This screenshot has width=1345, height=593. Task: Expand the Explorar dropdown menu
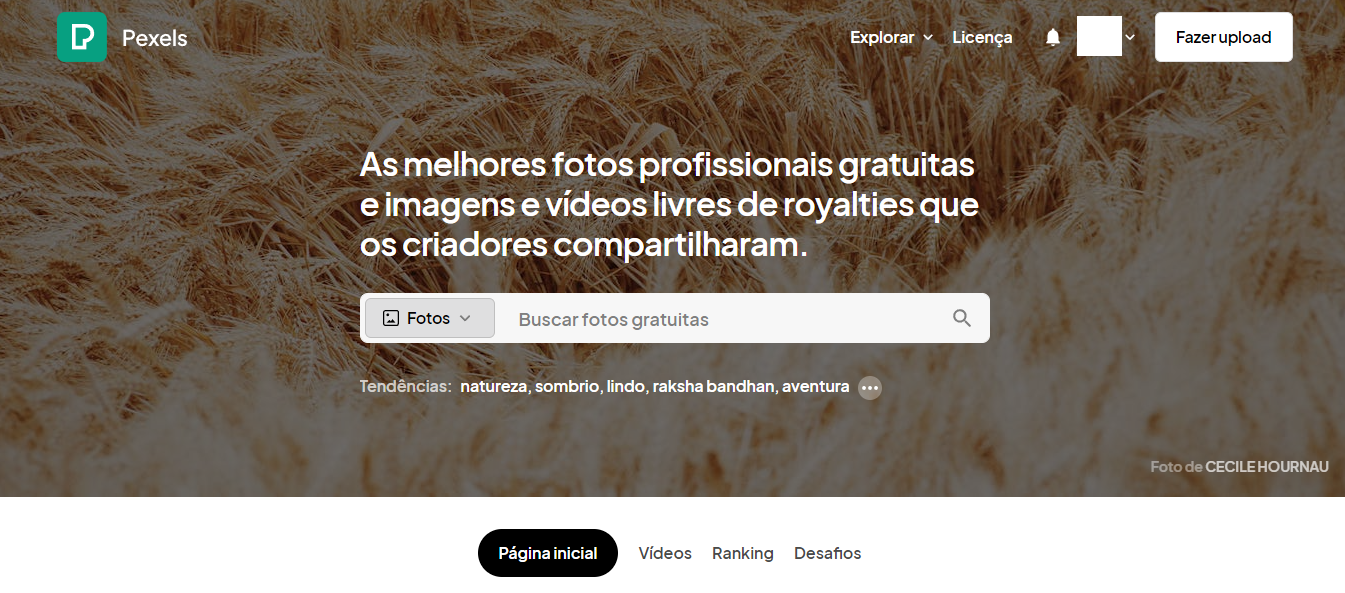click(x=884, y=37)
